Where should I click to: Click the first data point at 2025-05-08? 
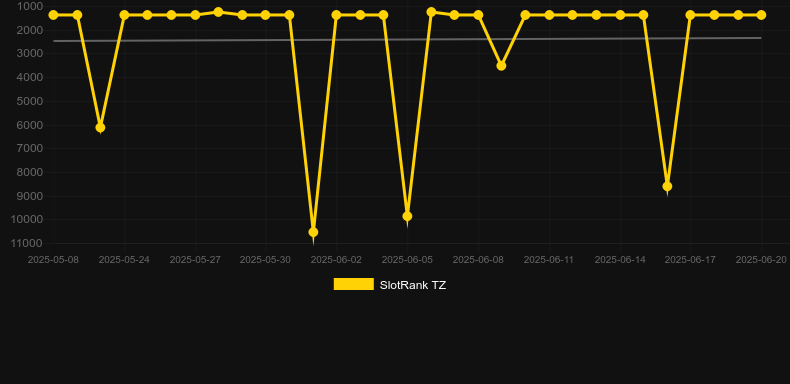pyautogui.click(x=53, y=15)
